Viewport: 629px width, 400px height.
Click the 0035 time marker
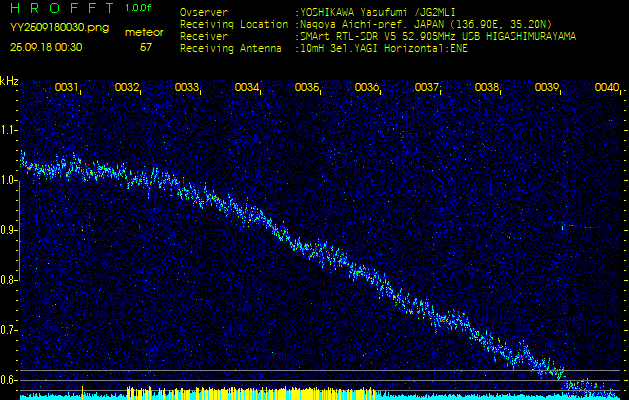[307, 88]
